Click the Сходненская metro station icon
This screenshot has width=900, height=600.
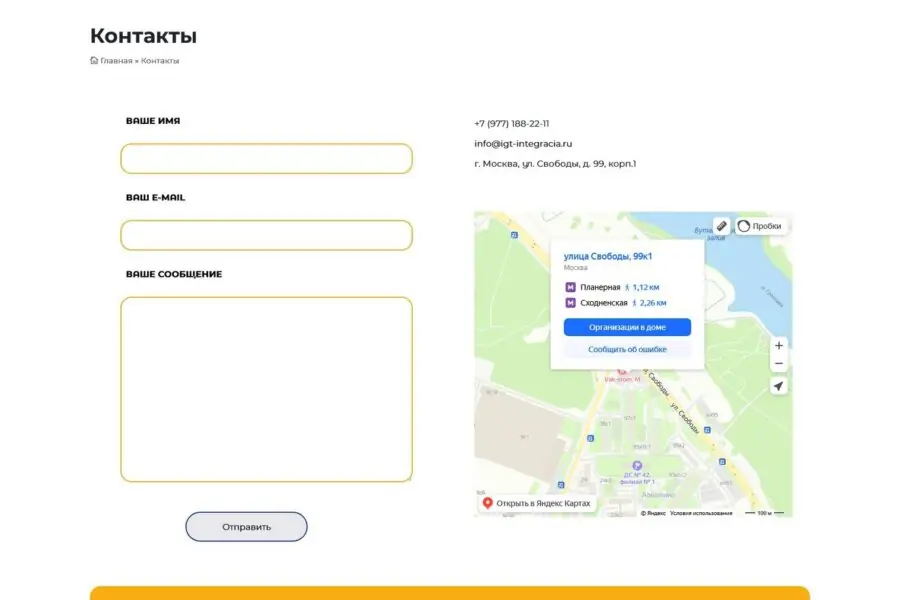coord(570,302)
